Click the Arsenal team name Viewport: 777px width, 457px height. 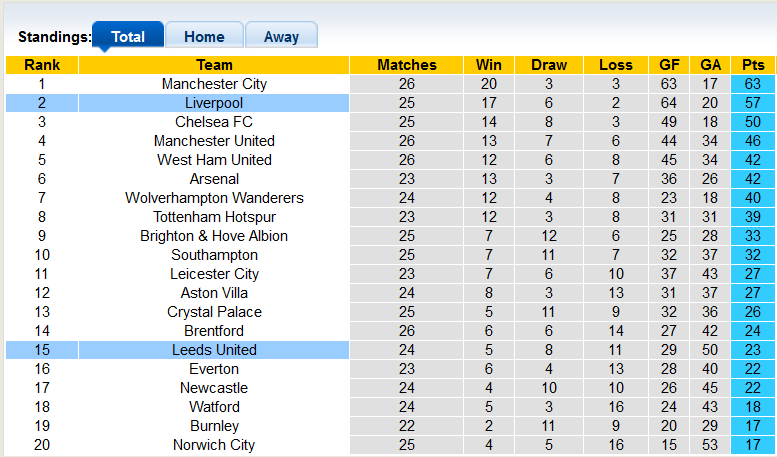click(214, 179)
